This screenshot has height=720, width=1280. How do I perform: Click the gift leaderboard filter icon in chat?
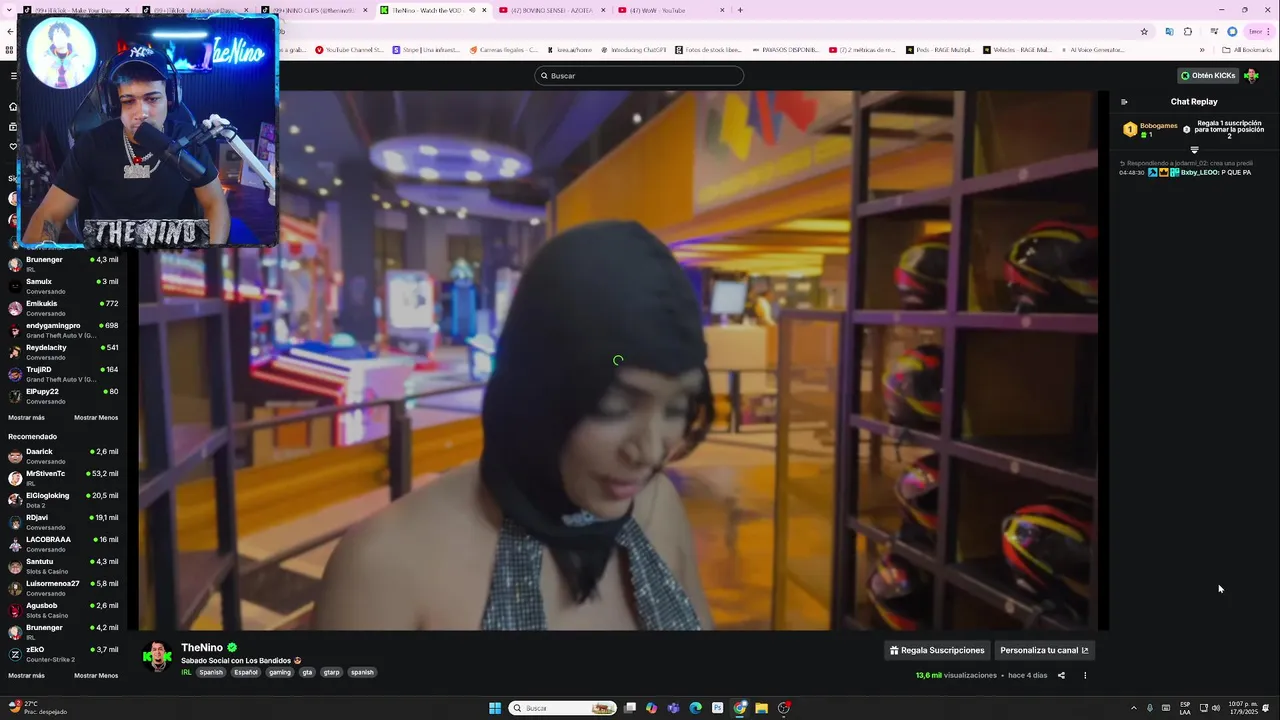(x=1194, y=150)
